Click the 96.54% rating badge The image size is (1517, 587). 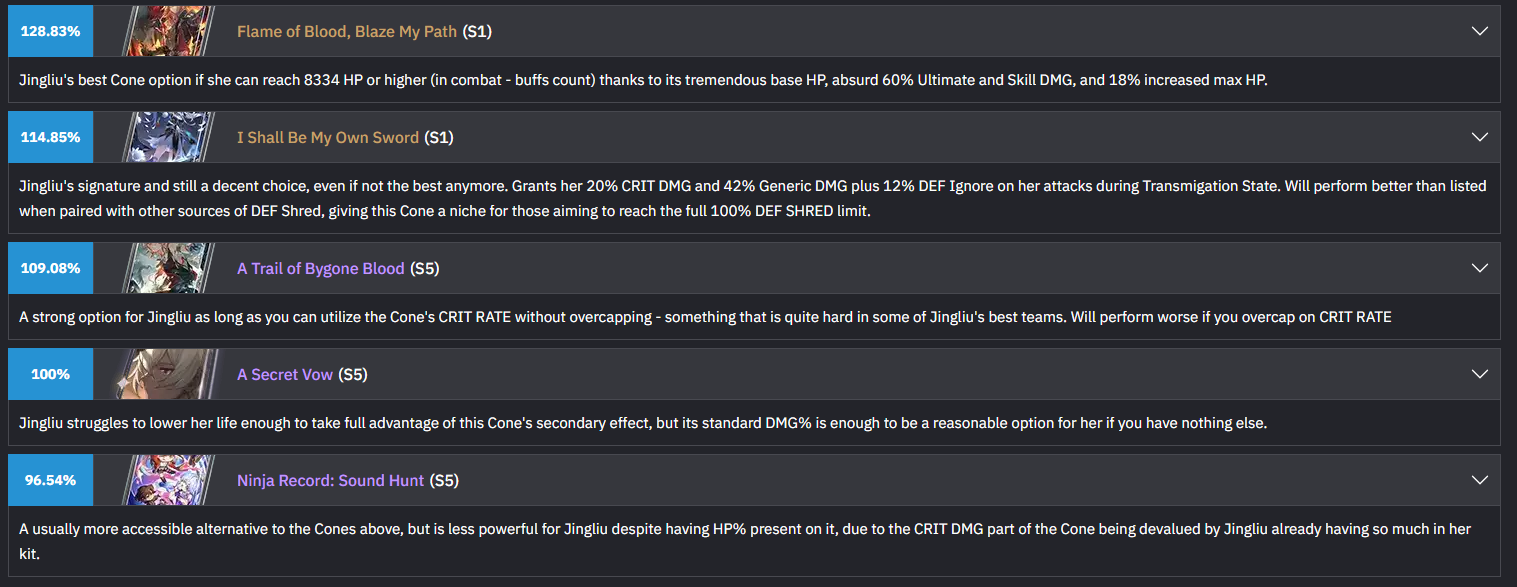pyautogui.click(x=50, y=480)
